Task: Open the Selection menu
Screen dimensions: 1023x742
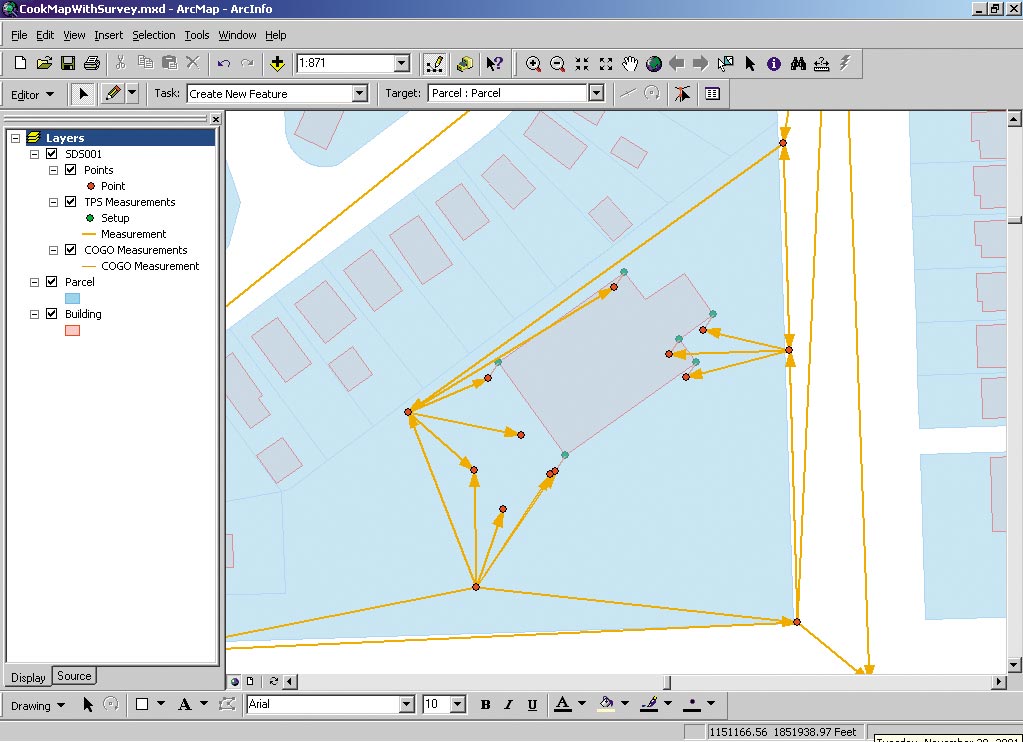Action: (153, 35)
